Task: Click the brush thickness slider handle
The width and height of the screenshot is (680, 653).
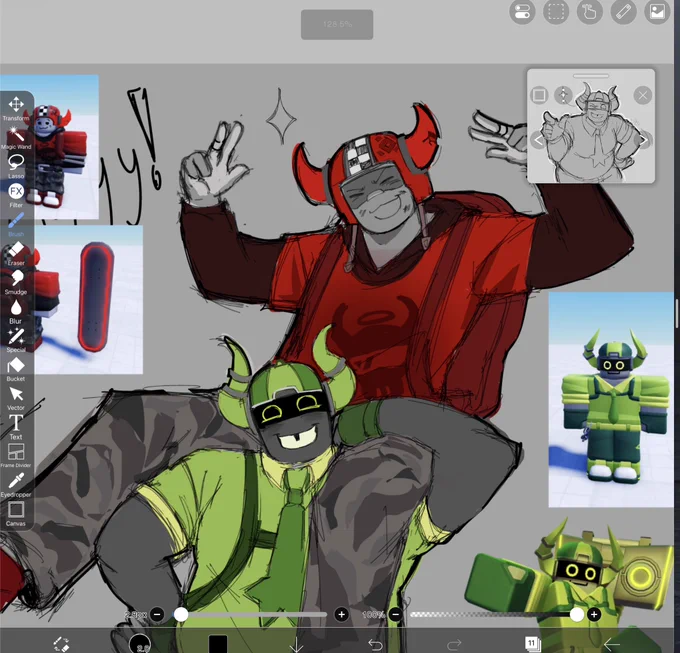Action: 181,614
